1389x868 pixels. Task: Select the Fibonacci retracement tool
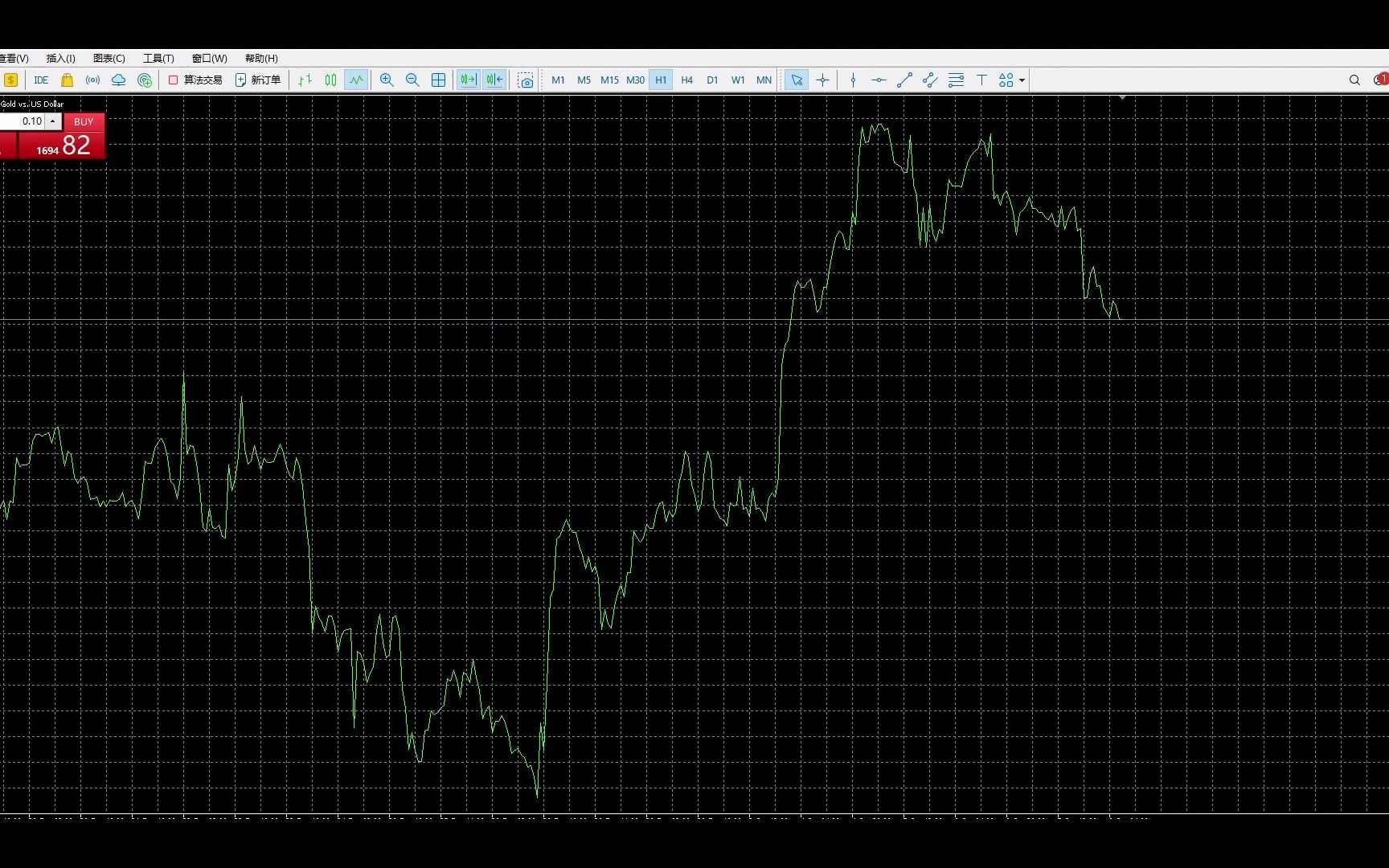pyautogui.click(x=956, y=80)
